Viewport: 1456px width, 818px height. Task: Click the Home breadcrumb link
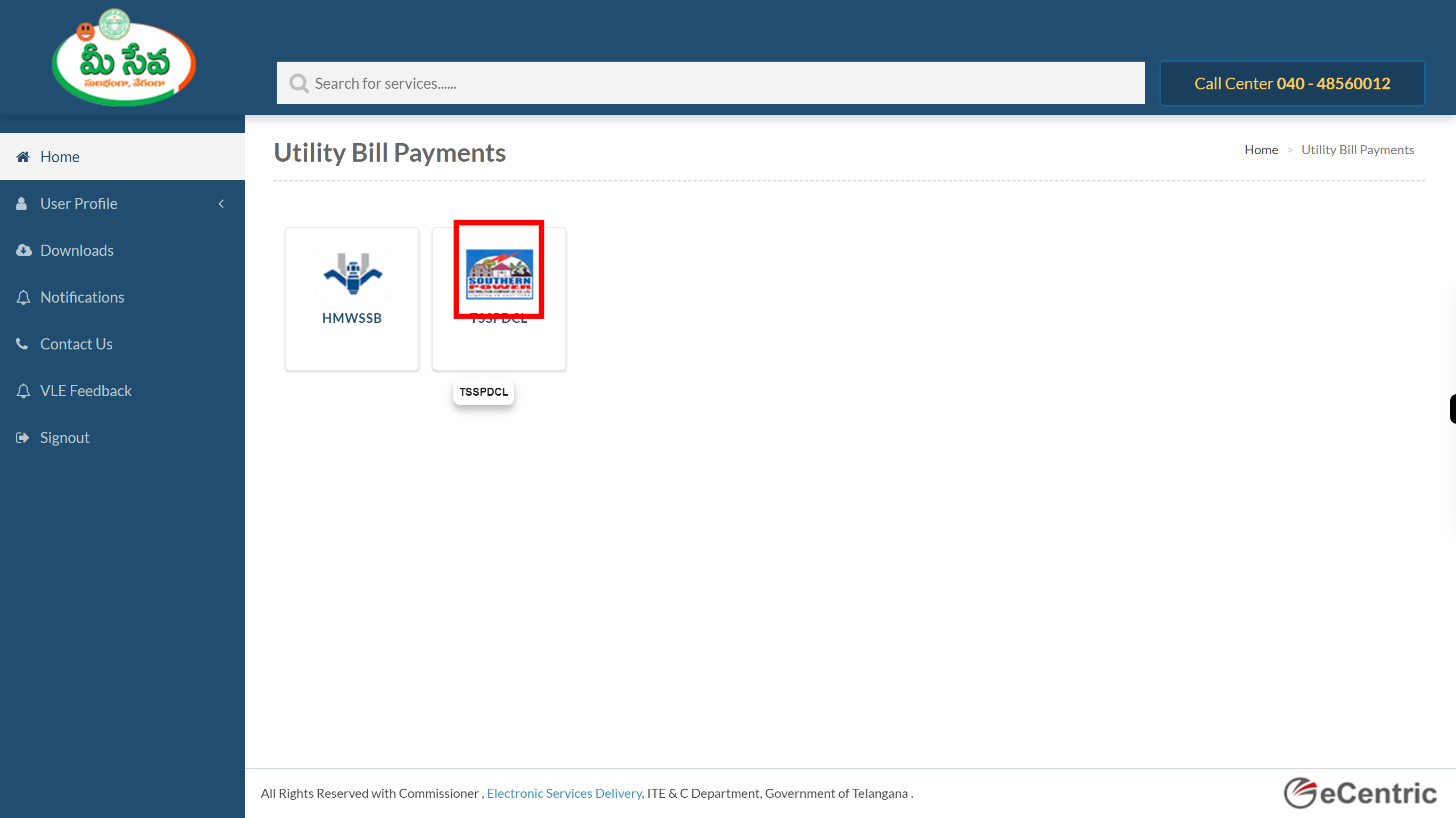pyautogui.click(x=1261, y=149)
